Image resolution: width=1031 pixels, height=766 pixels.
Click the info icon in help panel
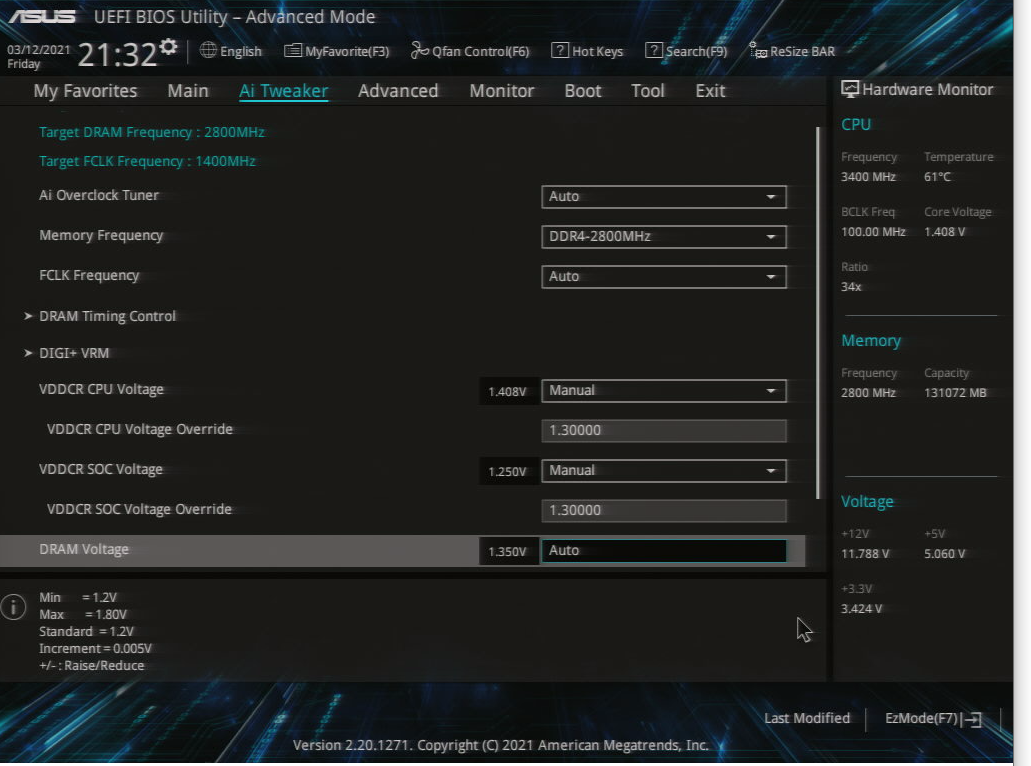(x=13, y=607)
